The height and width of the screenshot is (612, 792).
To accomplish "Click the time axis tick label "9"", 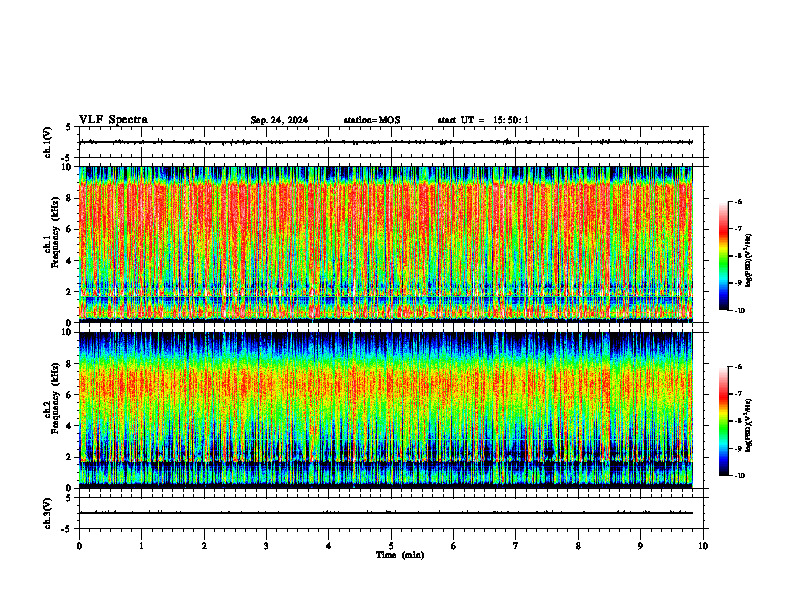I will coord(641,546).
